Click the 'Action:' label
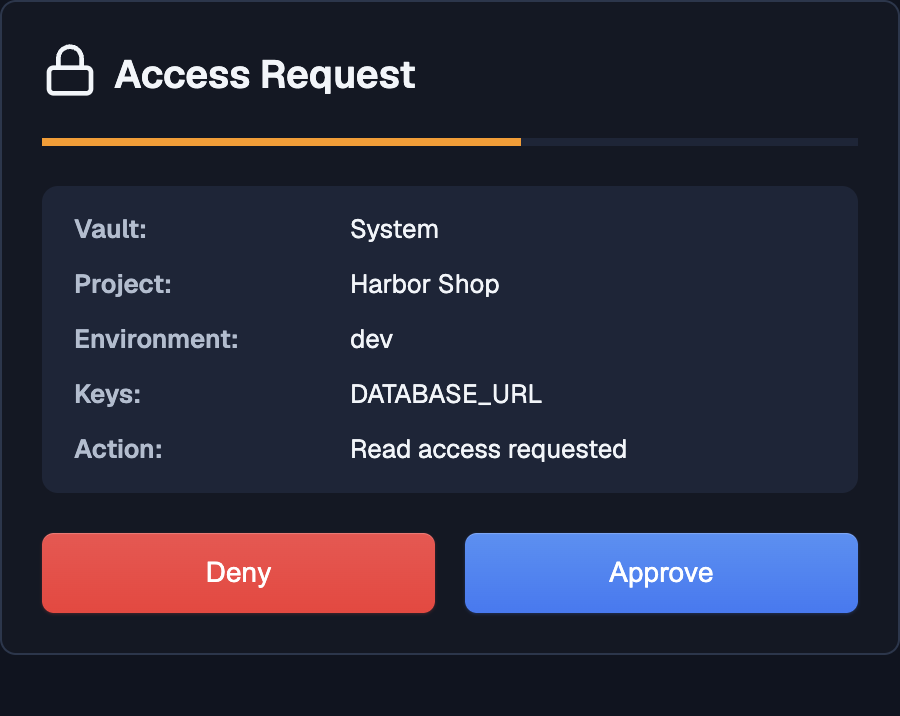900x716 pixels. 118,449
